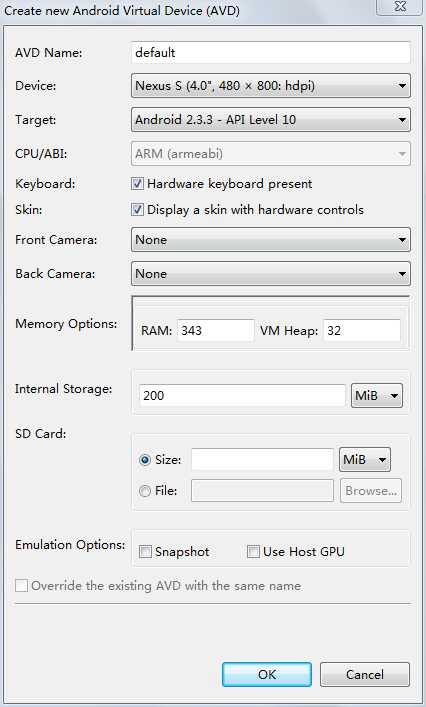Click the AVD Name text field
The height and width of the screenshot is (707, 426).
click(270, 53)
